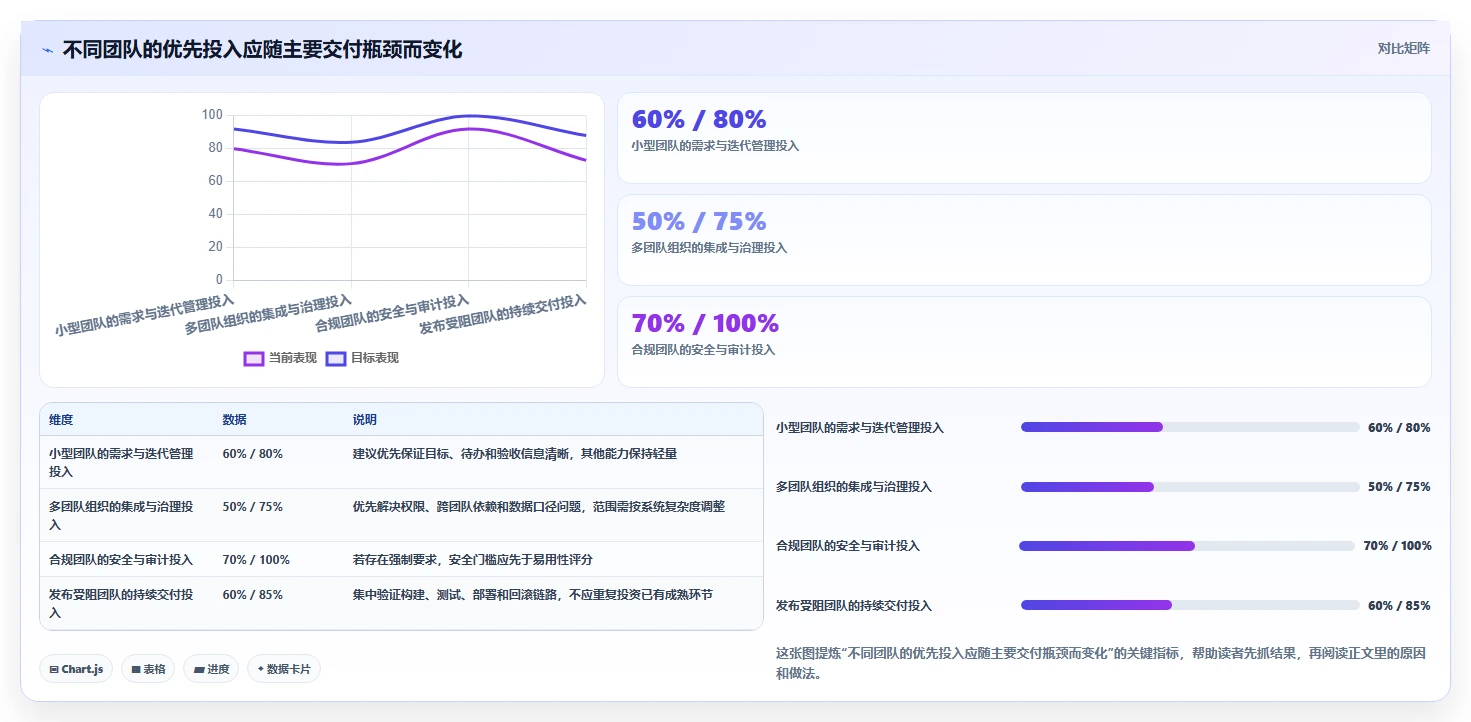Click the progress bar for 多团队组织的集成与治理投入

[x=1190, y=487]
